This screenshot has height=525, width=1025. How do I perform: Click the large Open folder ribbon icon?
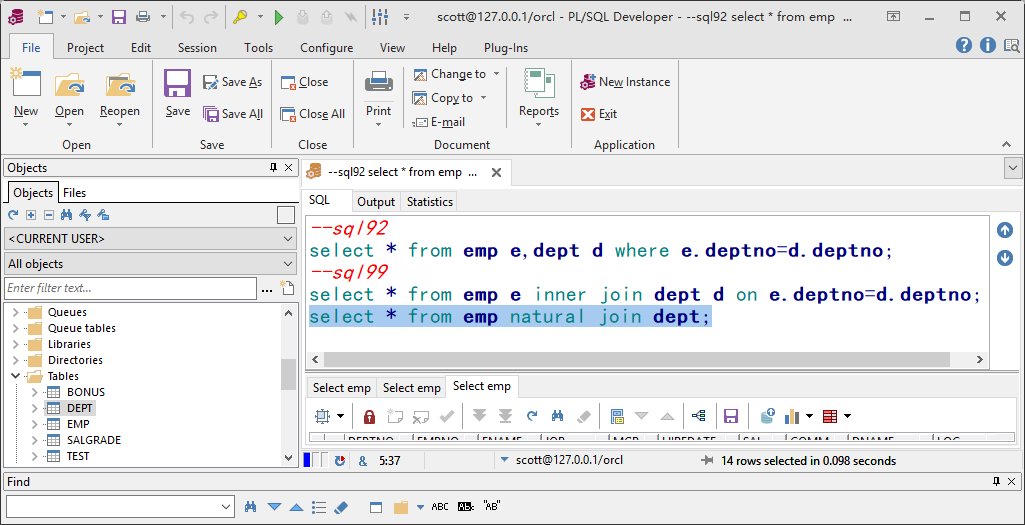pyautogui.click(x=69, y=85)
